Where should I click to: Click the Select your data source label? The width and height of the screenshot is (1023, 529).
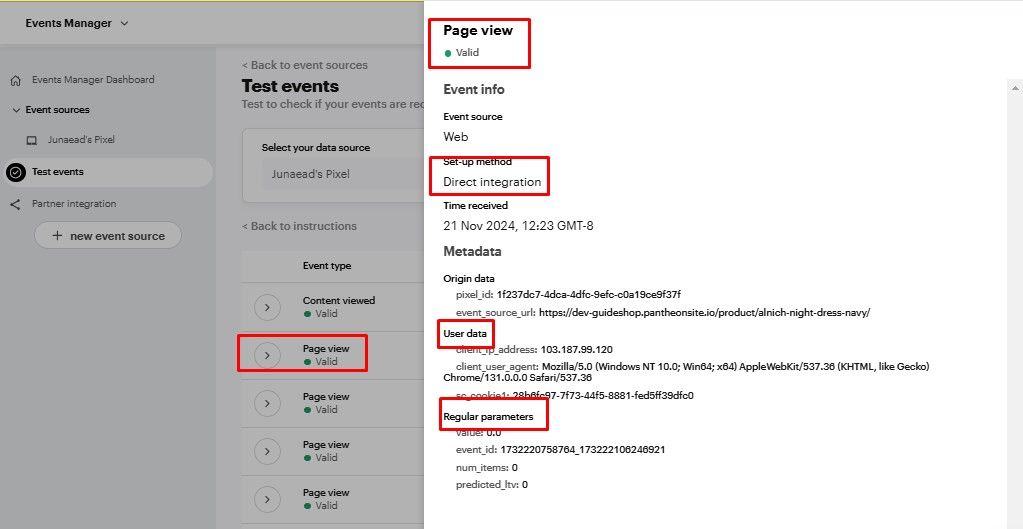(x=316, y=148)
